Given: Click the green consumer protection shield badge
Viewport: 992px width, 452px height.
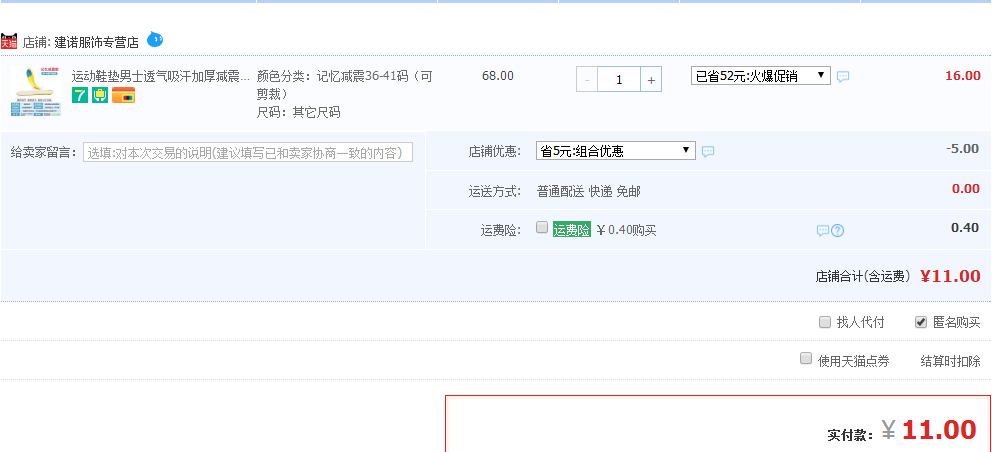Looking at the screenshot, I should click(x=100, y=95).
